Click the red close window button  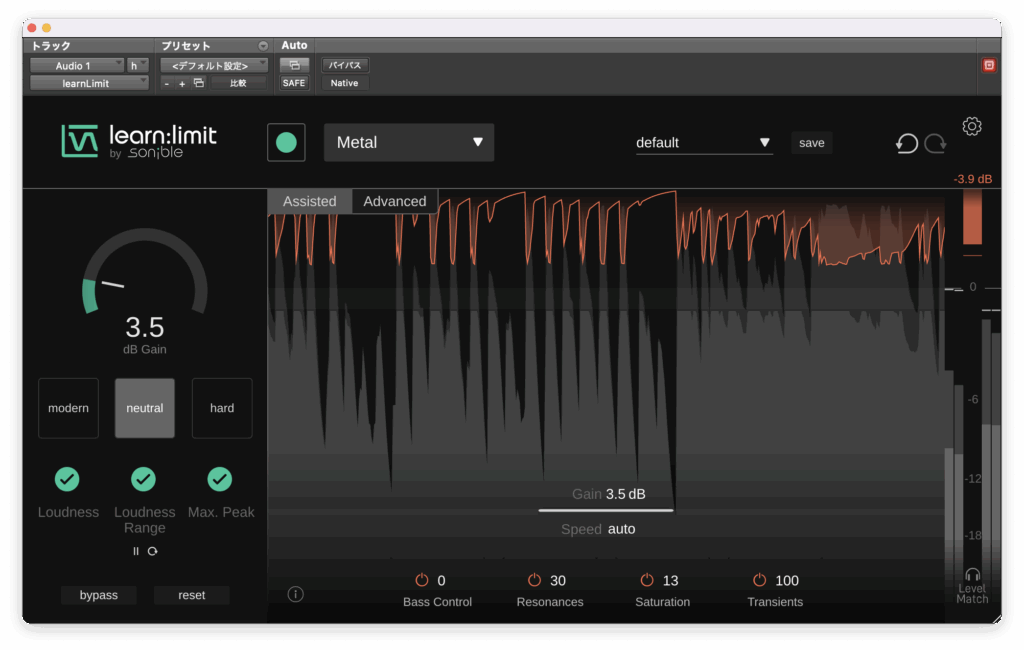(x=31, y=27)
